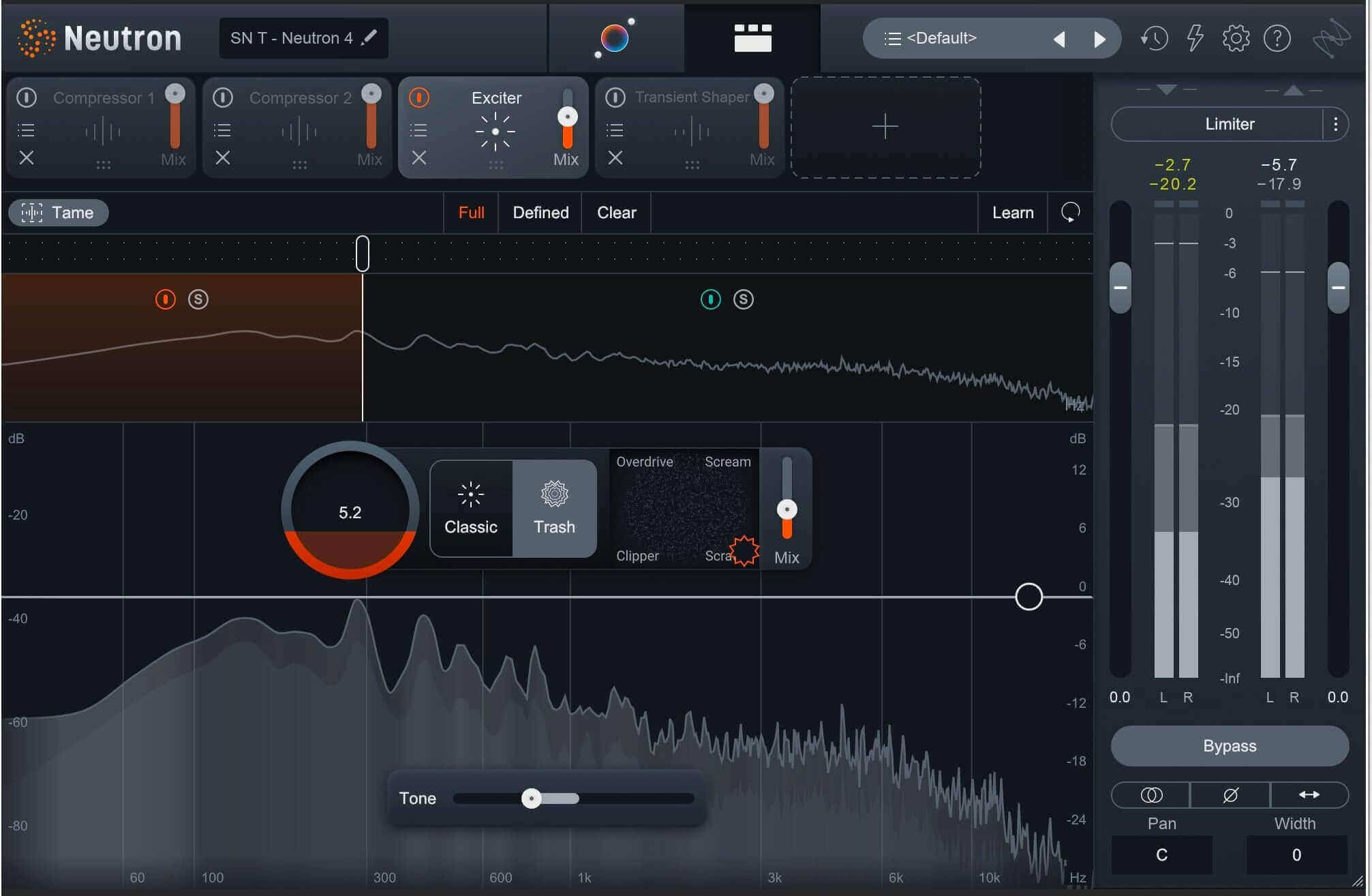Screen dimensions: 1372x896
Task: Open the Limiter options three-dot menu
Action: tap(1335, 124)
